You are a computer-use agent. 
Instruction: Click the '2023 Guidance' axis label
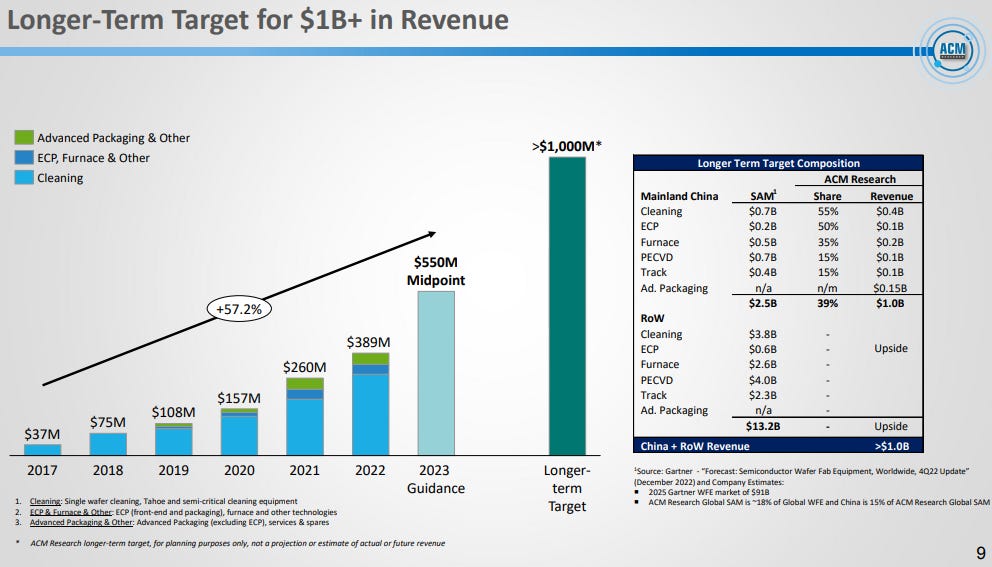click(435, 480)
